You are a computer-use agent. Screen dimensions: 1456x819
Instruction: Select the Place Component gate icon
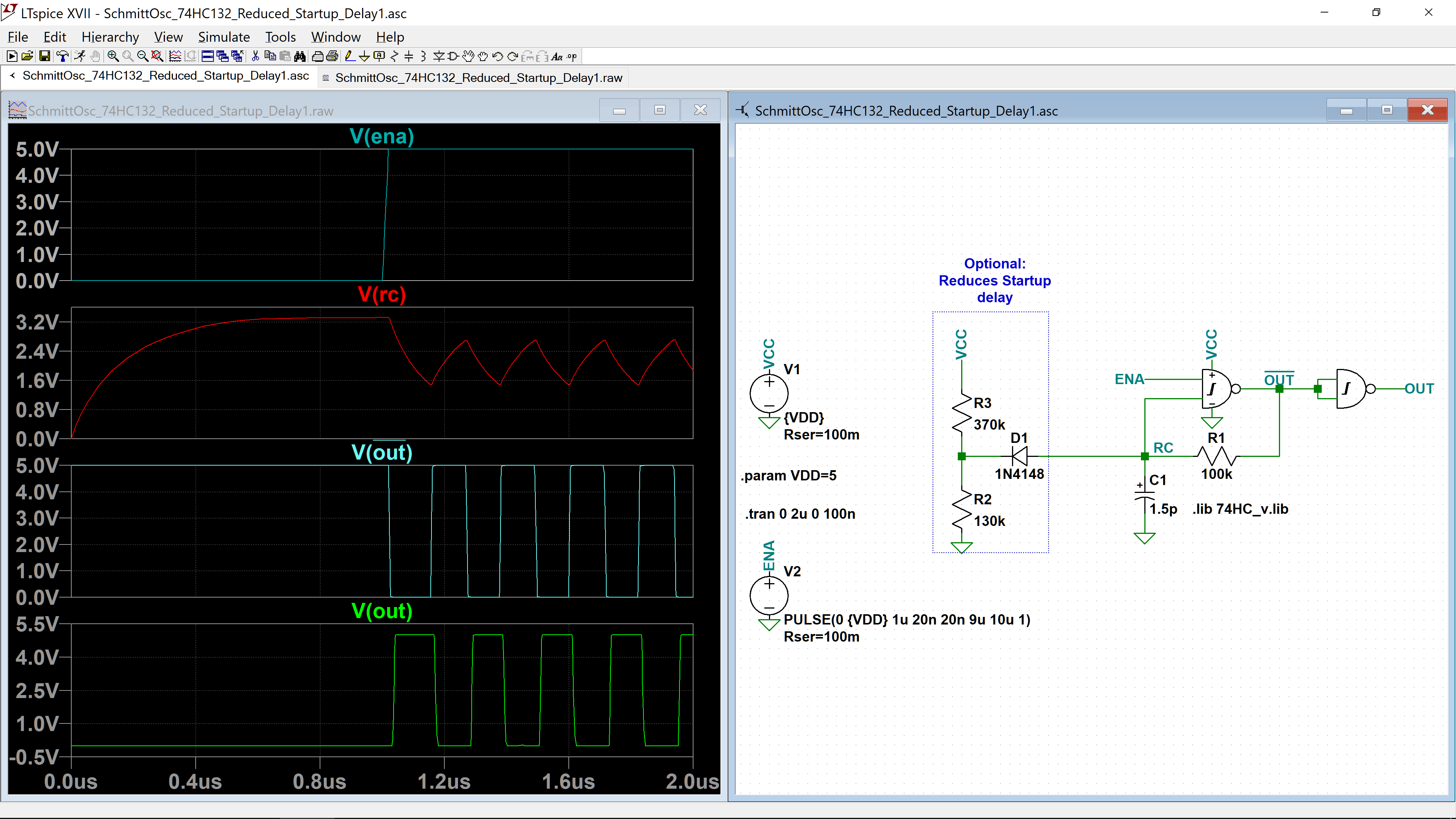[x=453, y=56]
